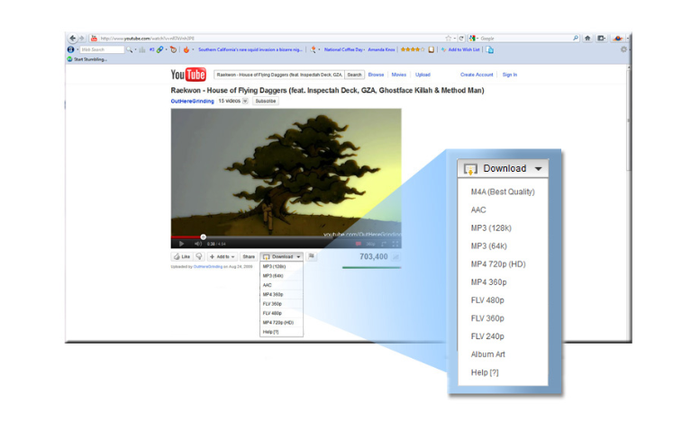This screenshot has width=700, height=437.
Task: Open the Browse link
Action: tap(376, 75)
